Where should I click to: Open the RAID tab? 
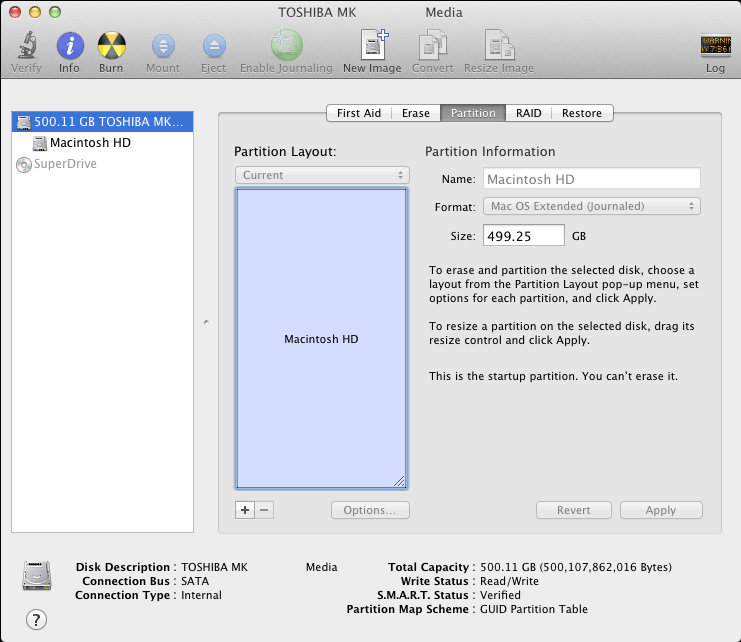pyautogui.click(x=528, y=113)
